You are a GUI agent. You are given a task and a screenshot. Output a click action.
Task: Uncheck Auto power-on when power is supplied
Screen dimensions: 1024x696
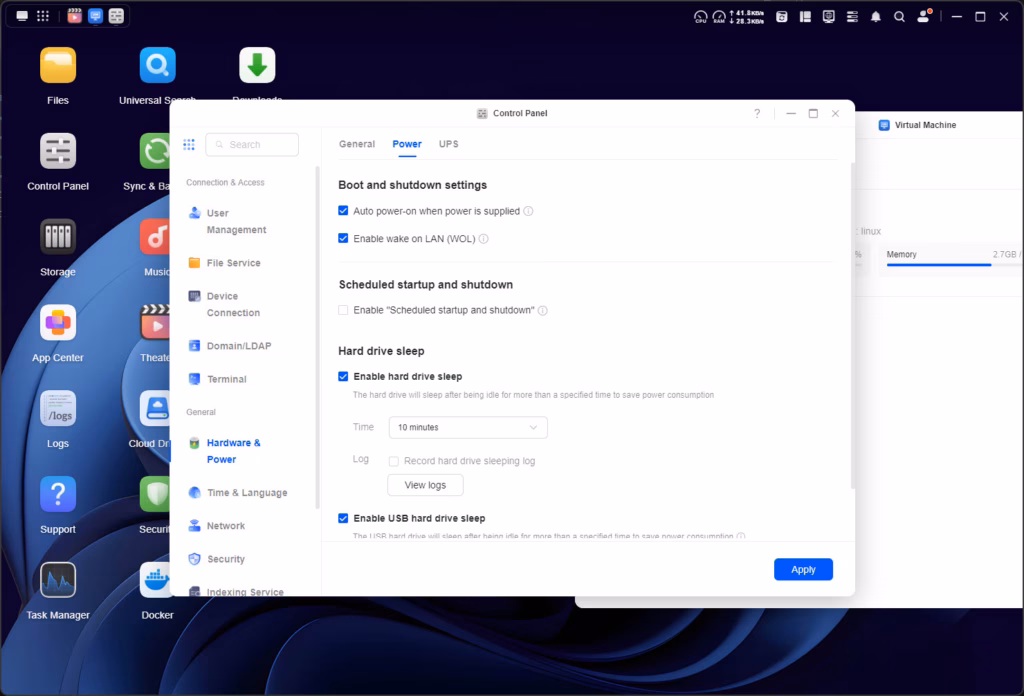[x=343, y=211]
